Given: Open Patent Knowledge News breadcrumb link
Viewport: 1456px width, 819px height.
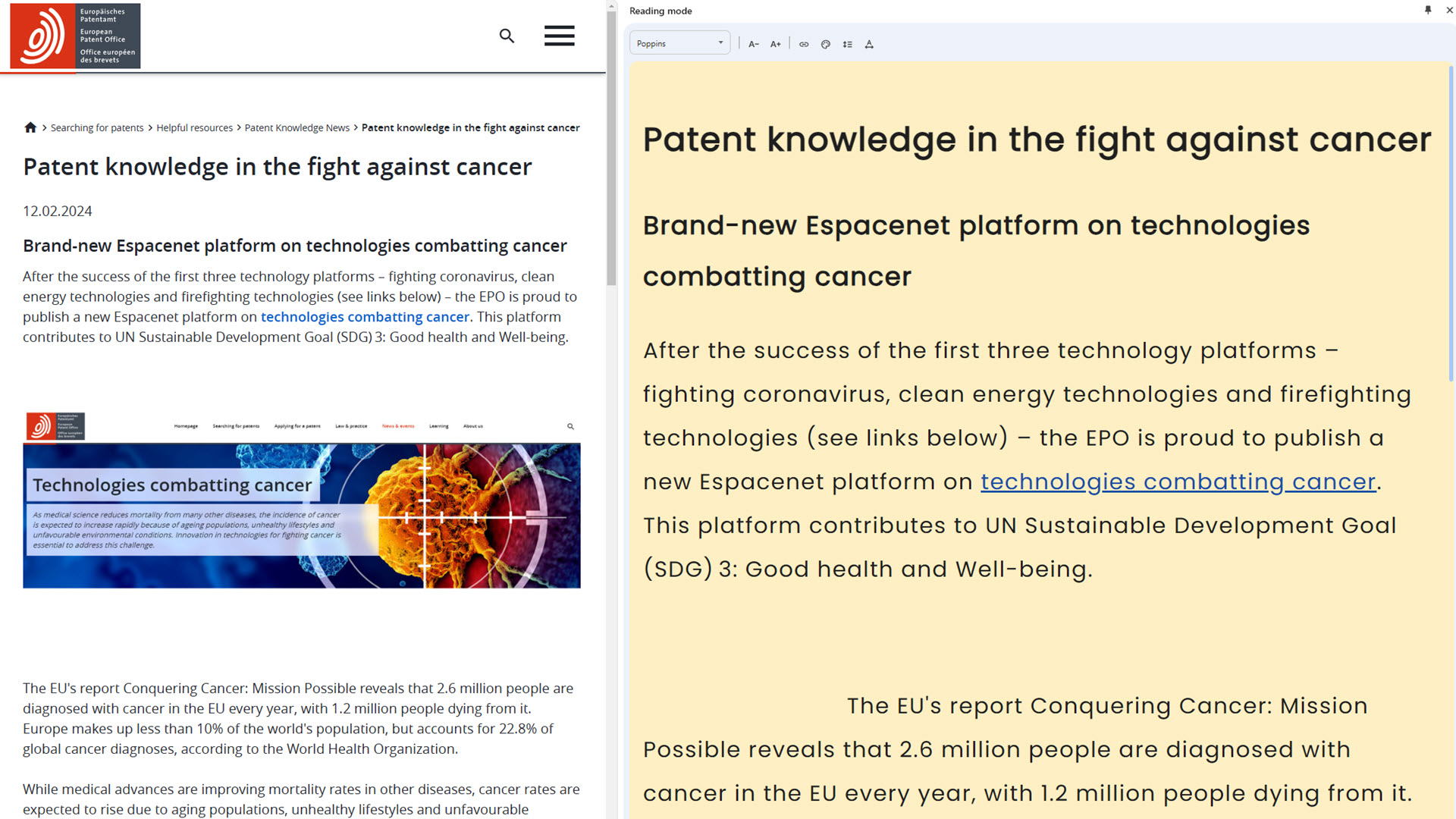Looking at the screenshot, I should [297, 127].
